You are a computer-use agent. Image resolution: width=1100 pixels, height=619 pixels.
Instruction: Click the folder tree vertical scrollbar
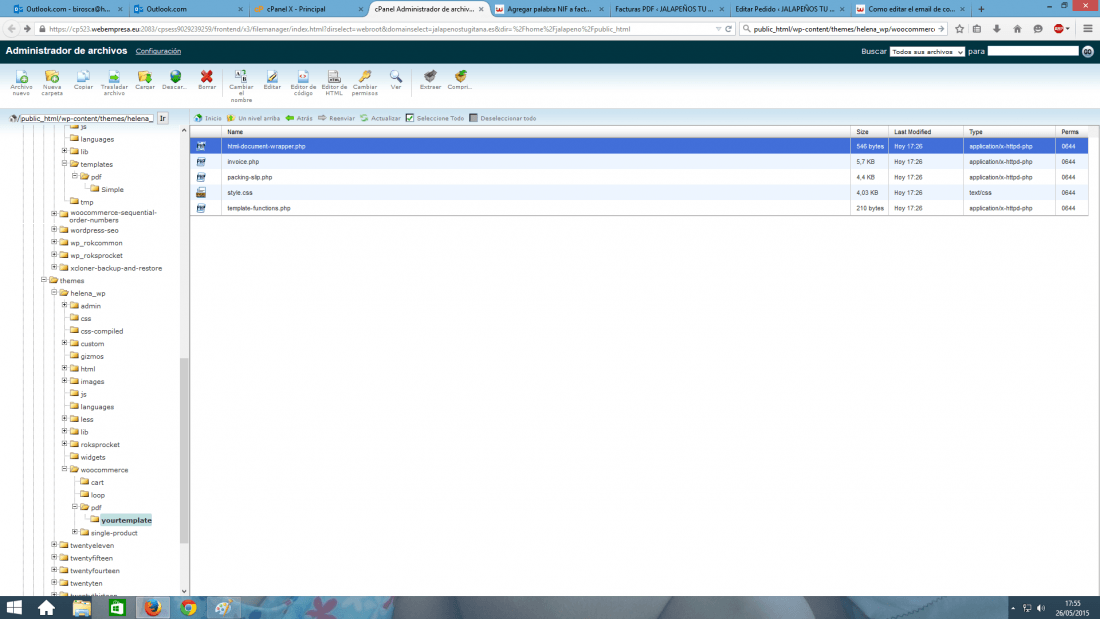click(x=184, y=449)
